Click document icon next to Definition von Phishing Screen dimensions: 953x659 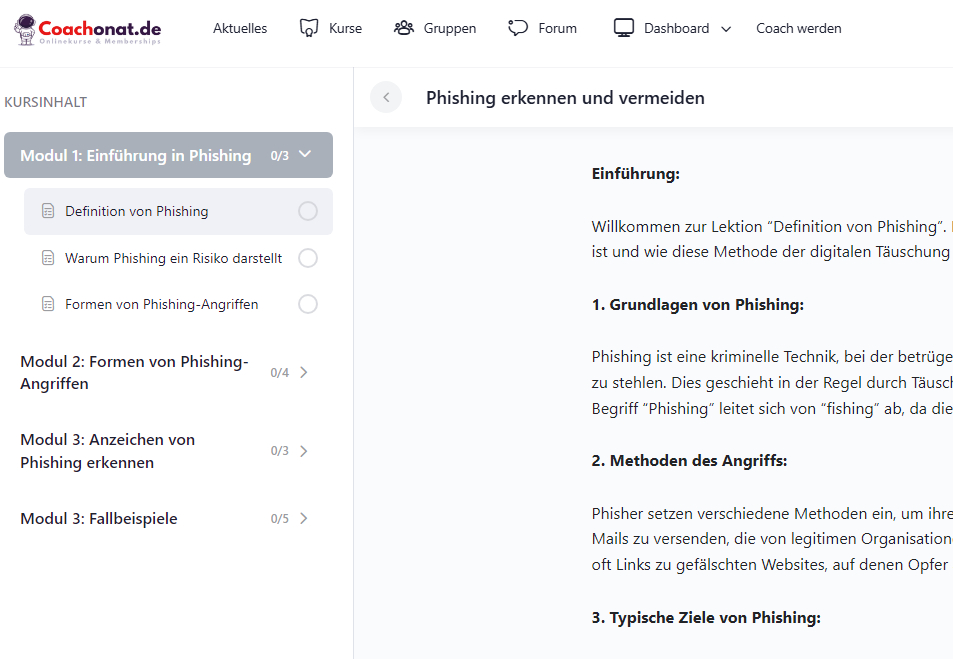pos(47,211)
